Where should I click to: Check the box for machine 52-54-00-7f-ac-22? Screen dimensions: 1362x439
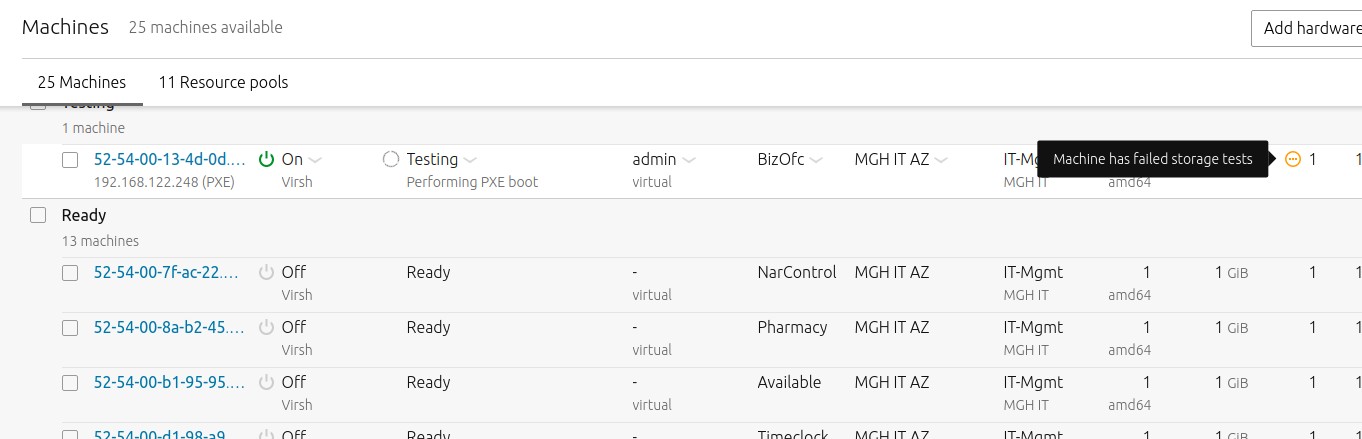coord(70,273)
